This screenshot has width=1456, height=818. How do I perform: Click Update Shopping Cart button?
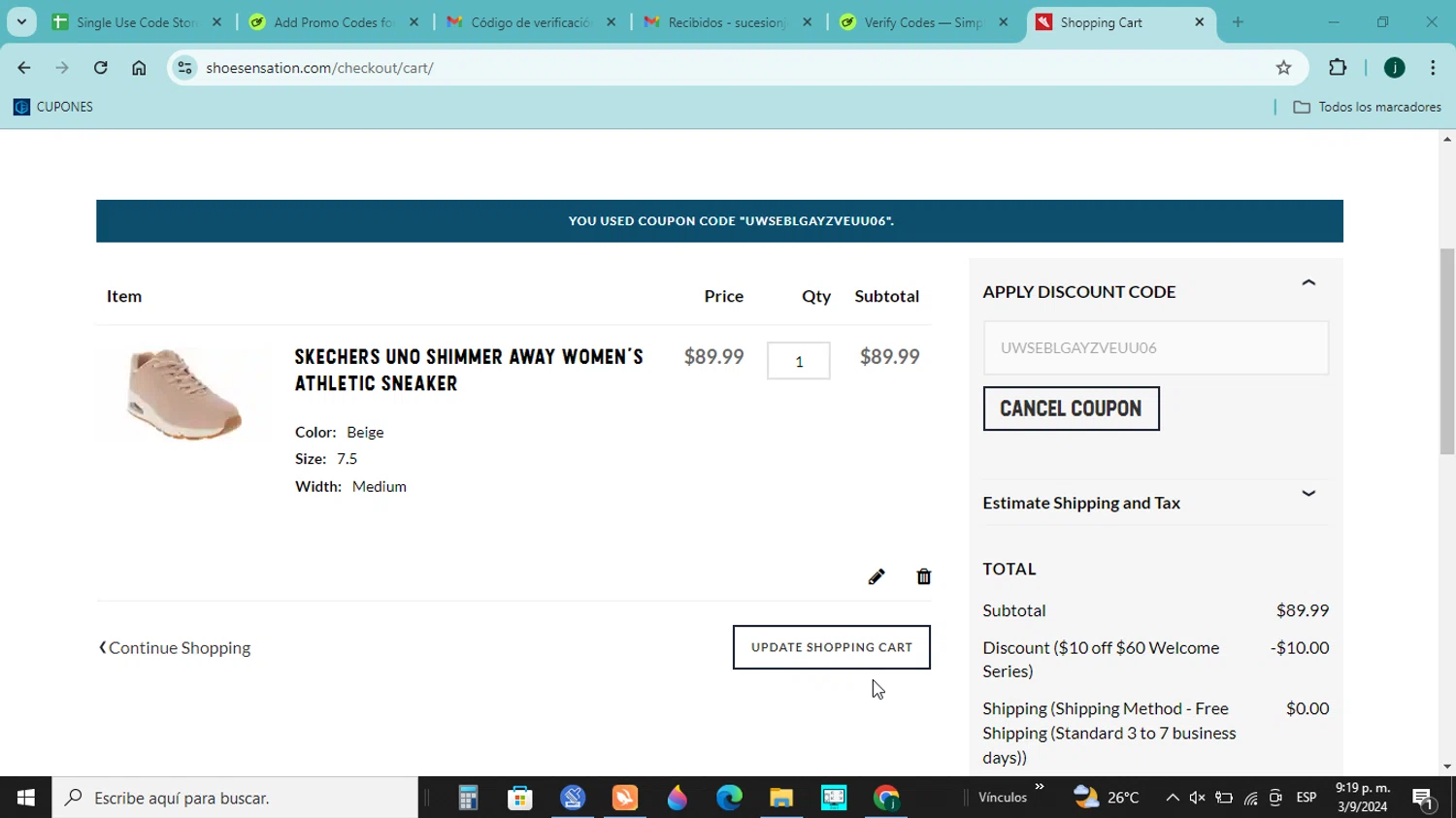(x=832, y=647)
